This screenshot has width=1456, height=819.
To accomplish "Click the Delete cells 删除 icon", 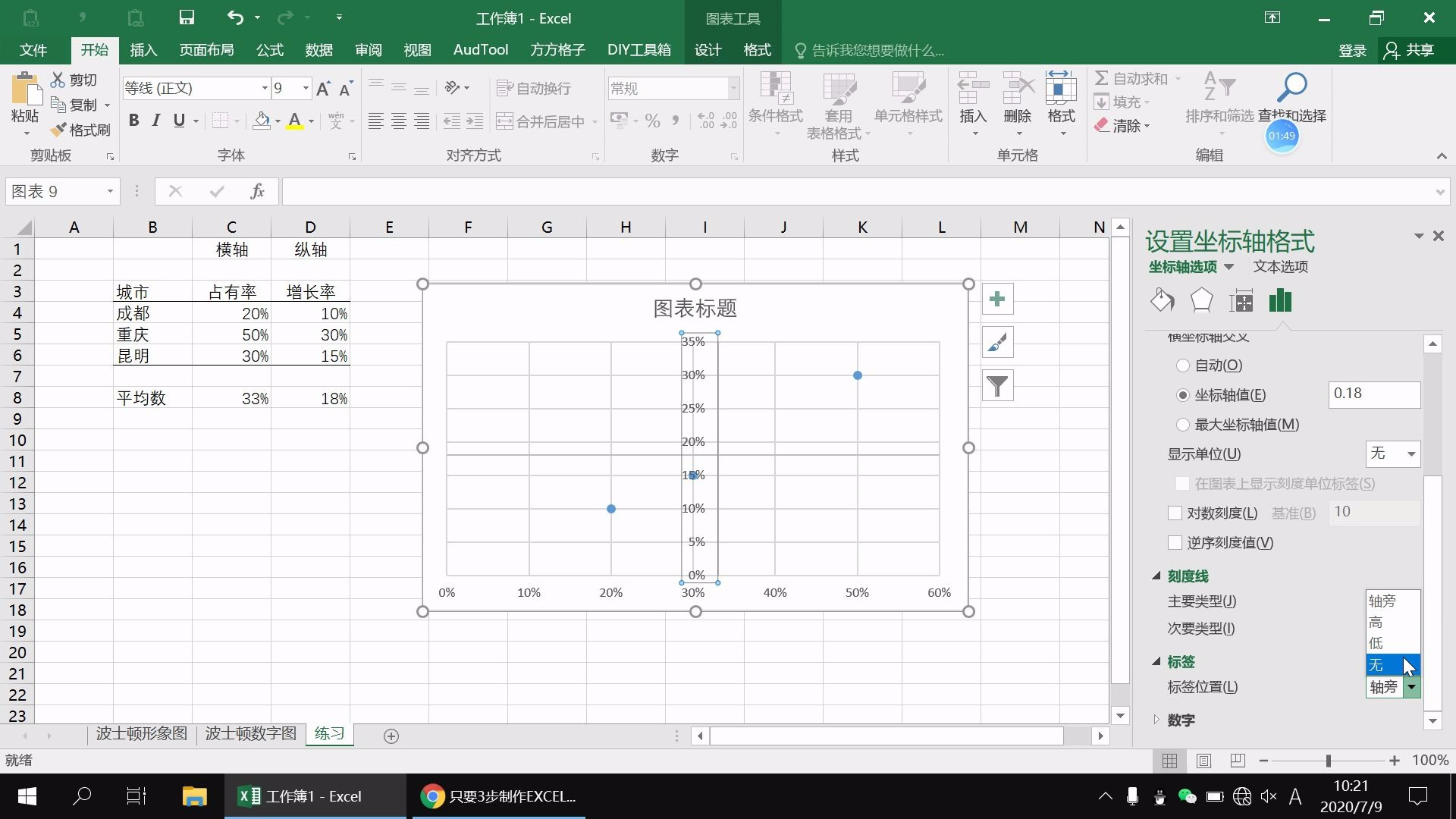I will [x=1018, y=89].
